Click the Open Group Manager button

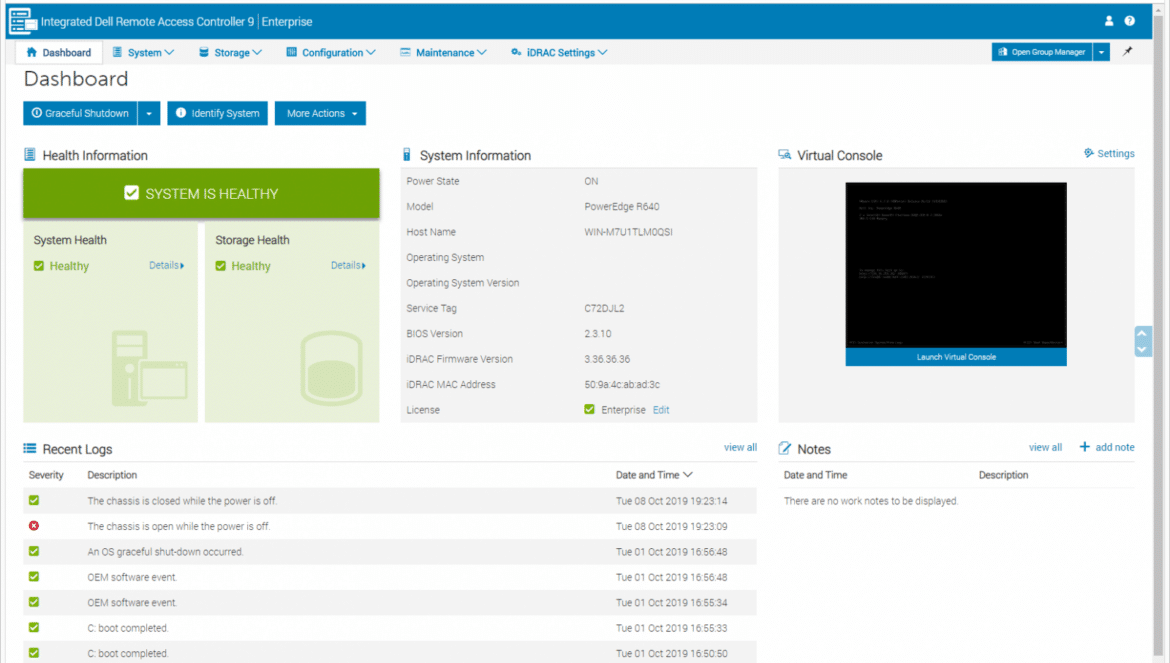pos(1042,52)
